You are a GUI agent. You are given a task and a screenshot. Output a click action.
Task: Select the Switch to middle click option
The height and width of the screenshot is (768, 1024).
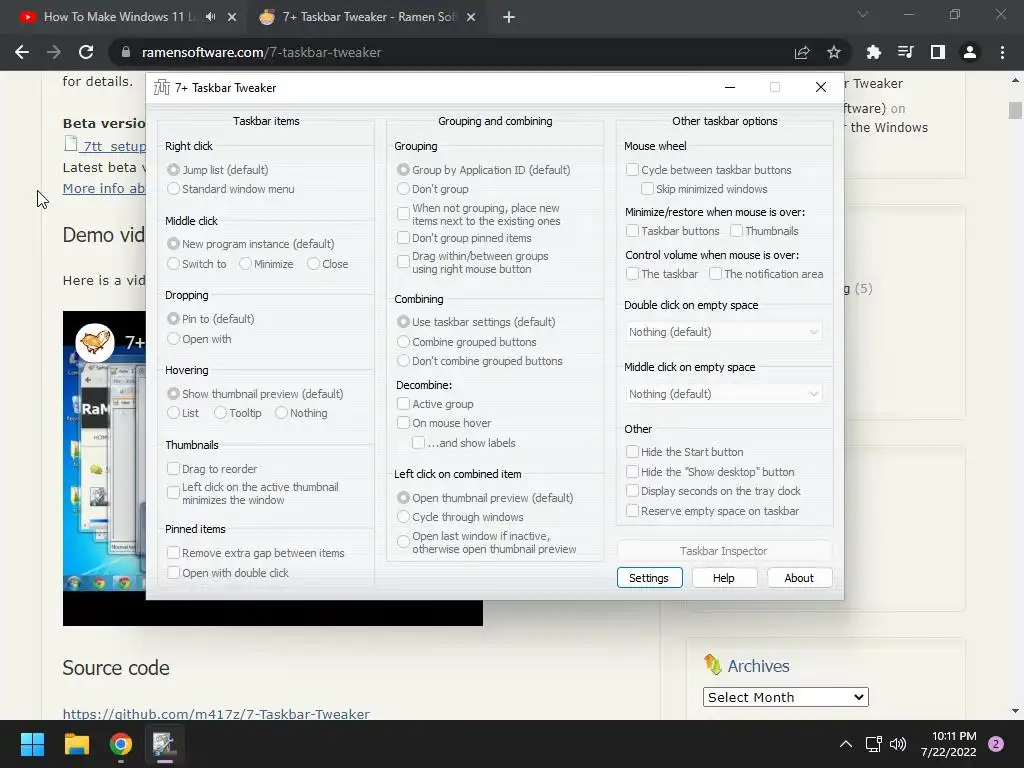197,264
